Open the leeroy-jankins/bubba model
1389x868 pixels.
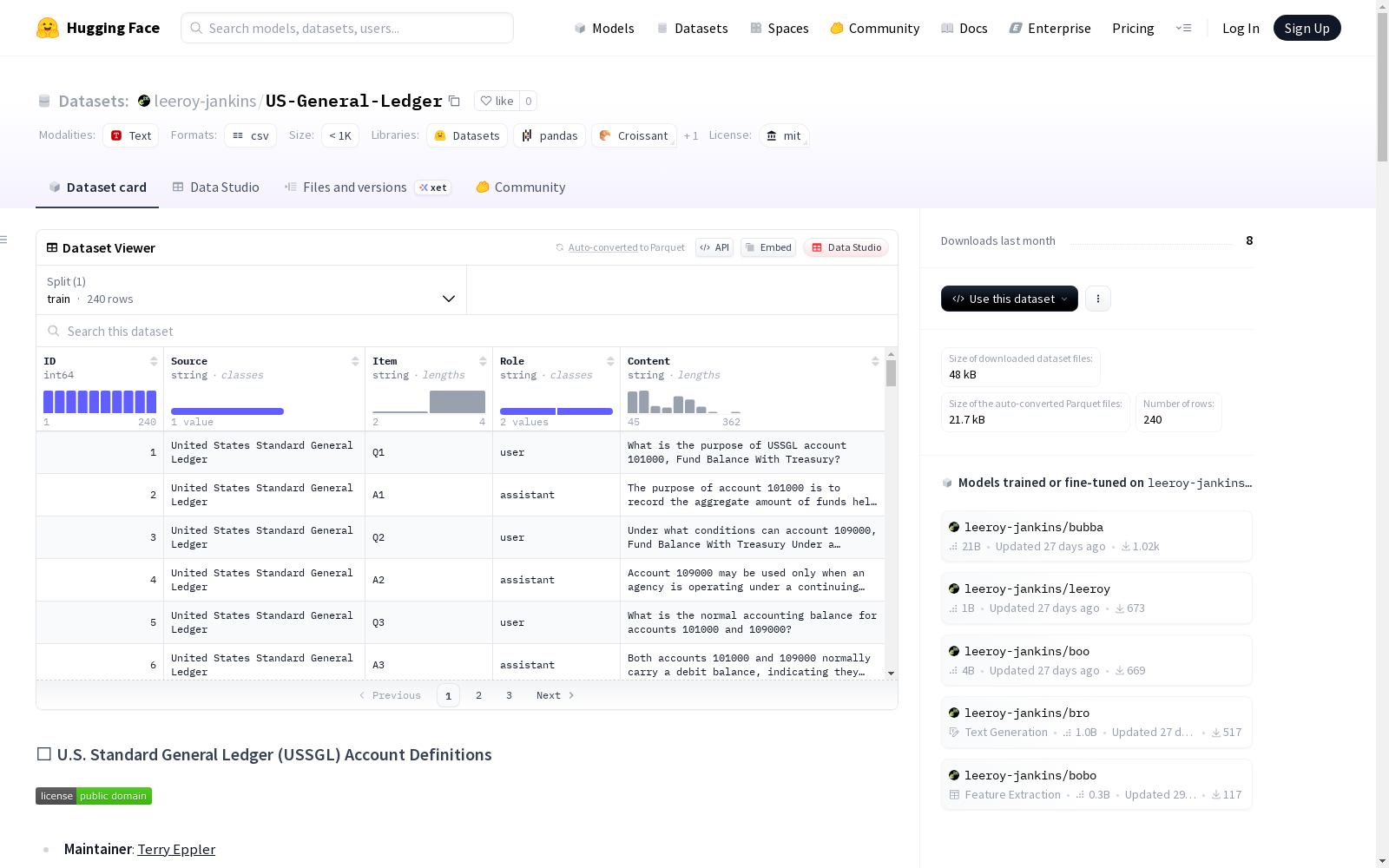[1096, 536]
